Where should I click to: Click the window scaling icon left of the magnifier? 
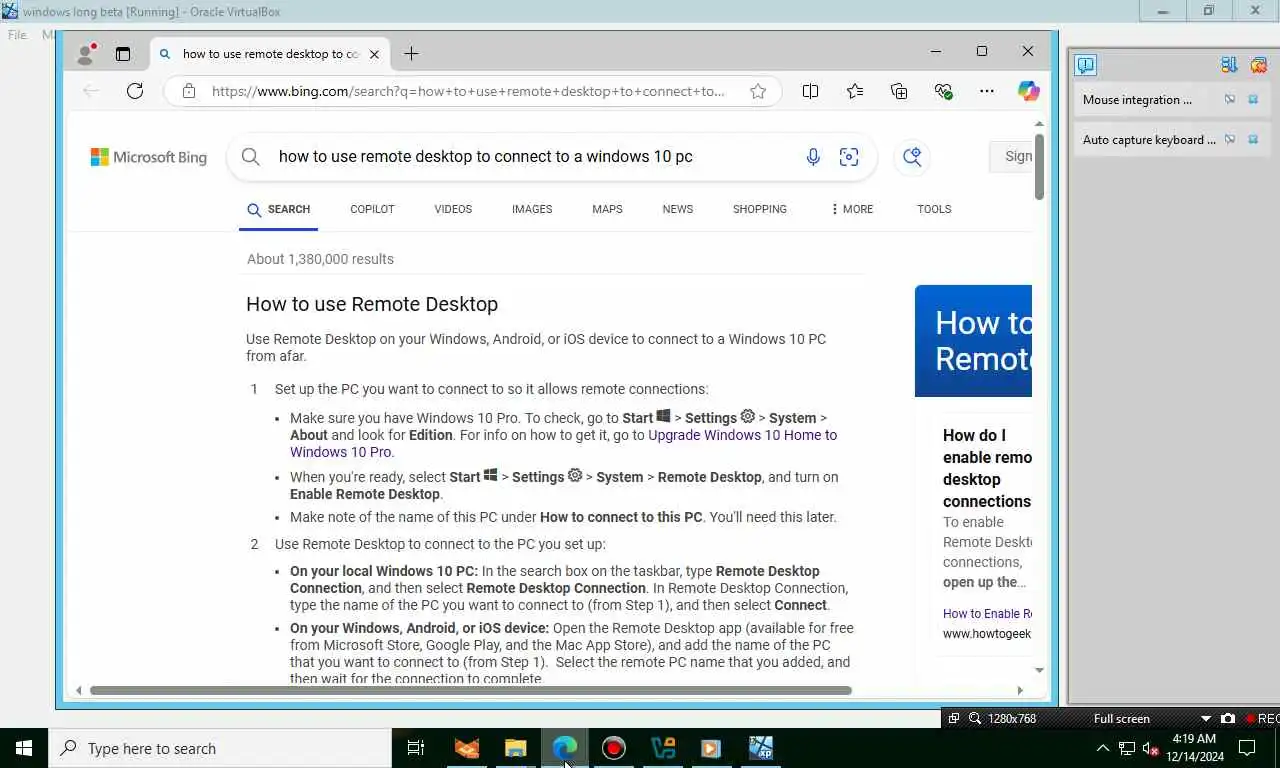pyautogui.click(x=954, y=718)
